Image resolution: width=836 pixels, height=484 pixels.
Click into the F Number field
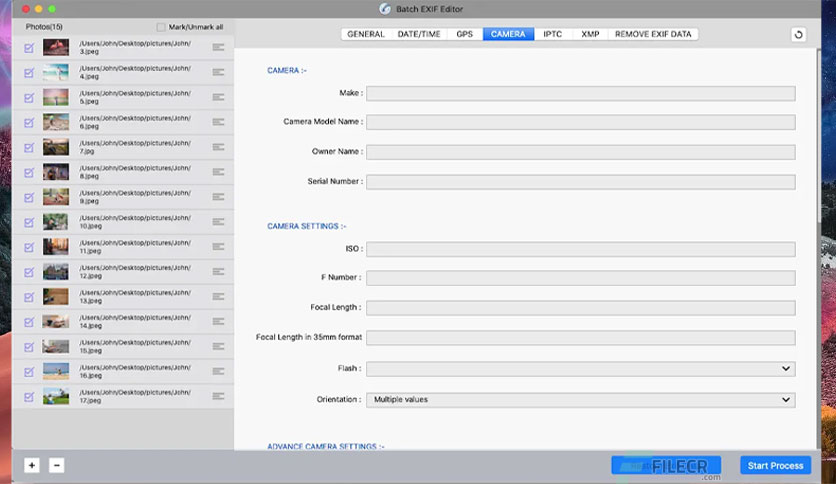pyautogui.click(x=581, y=278)
